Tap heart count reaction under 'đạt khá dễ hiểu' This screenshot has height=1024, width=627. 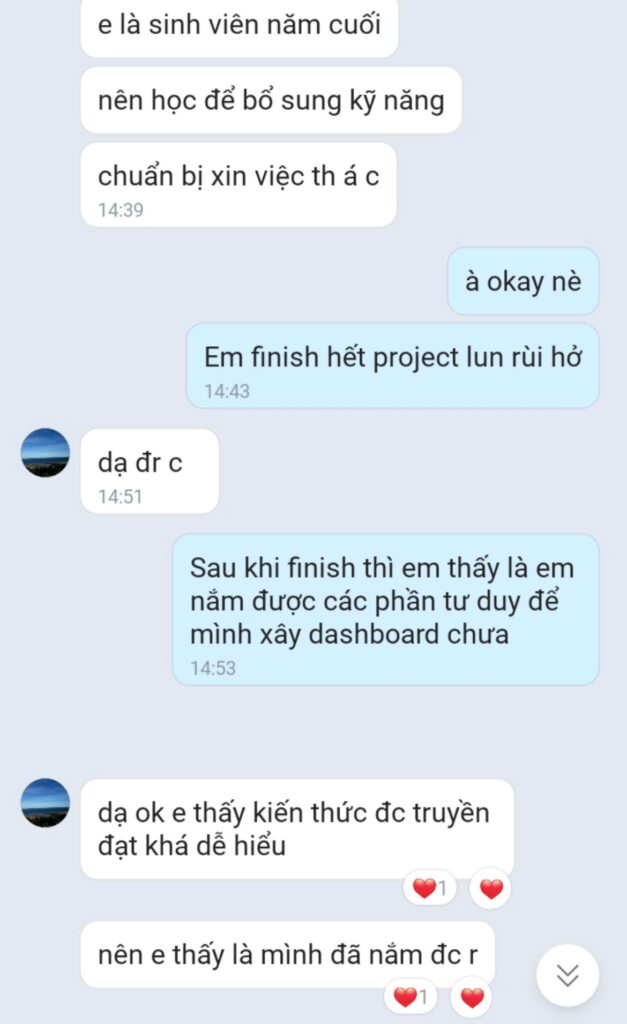(x=429, y=888)
